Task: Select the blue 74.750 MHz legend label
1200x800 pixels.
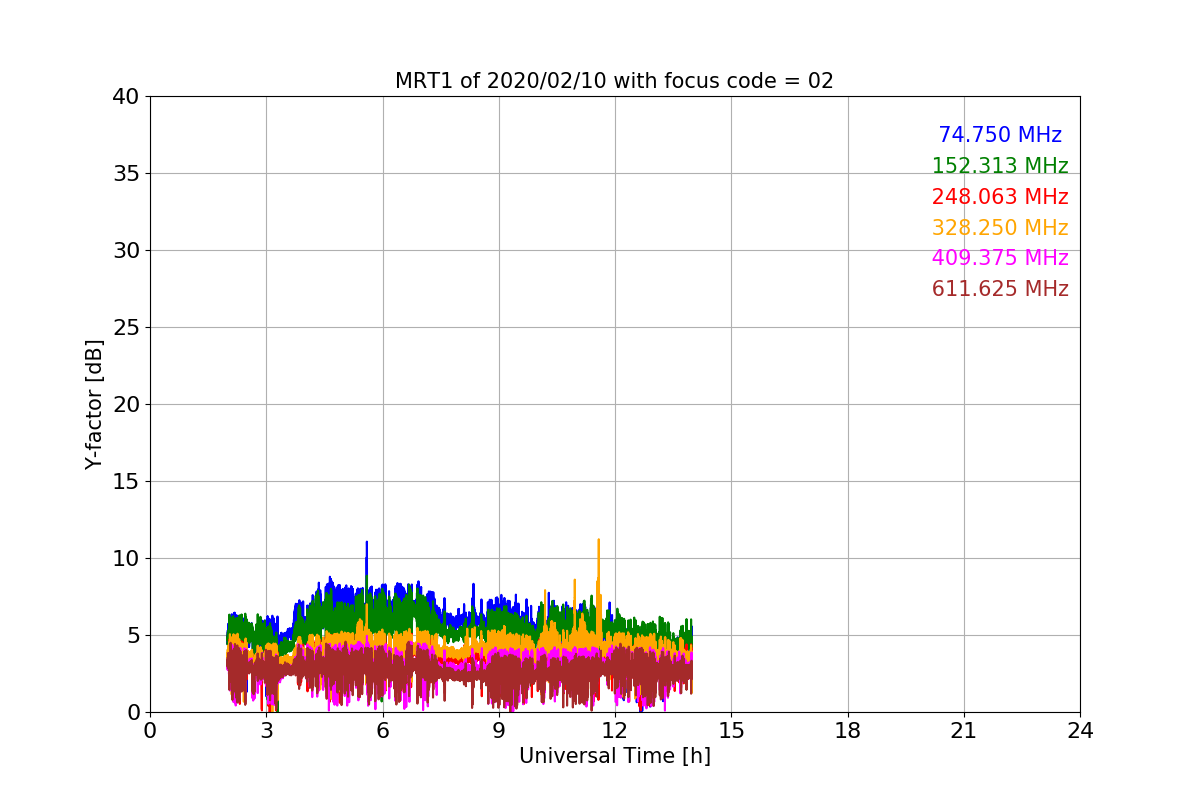Action: click(1000, 135)
